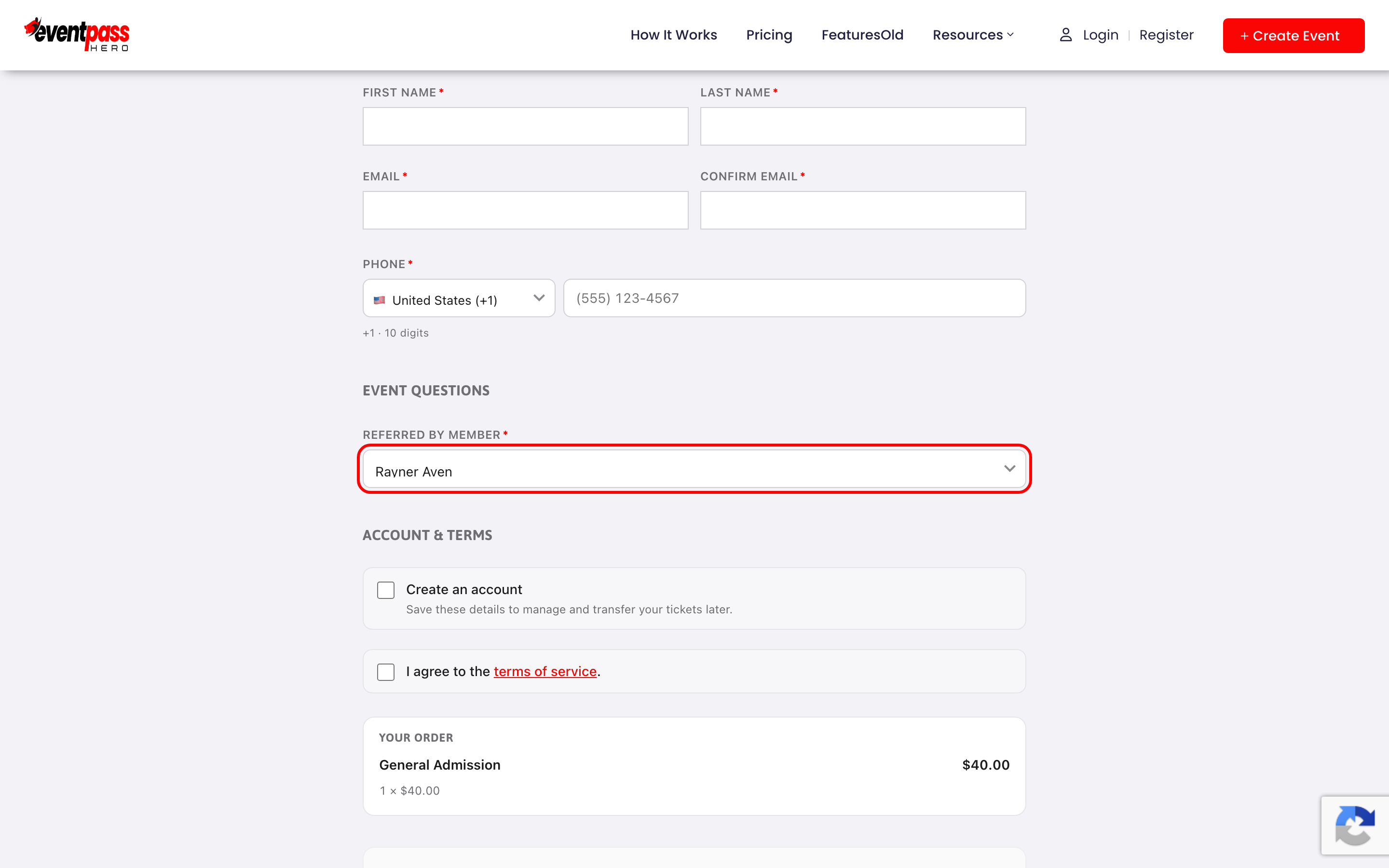Click the Event Questions heading
The image size is (1389, 868).
(x=426, y=391)
